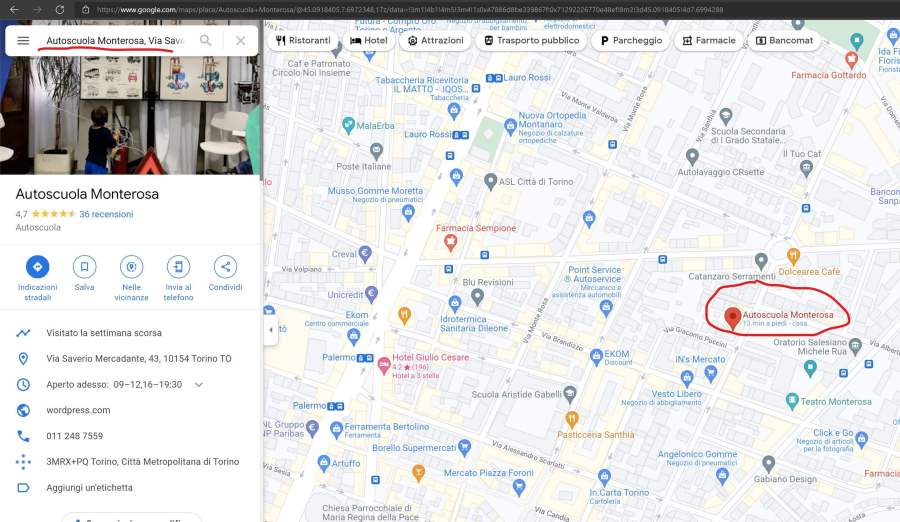Click the Indicazioni stradali directions icon
900x522 pixels.
point(37,267)
